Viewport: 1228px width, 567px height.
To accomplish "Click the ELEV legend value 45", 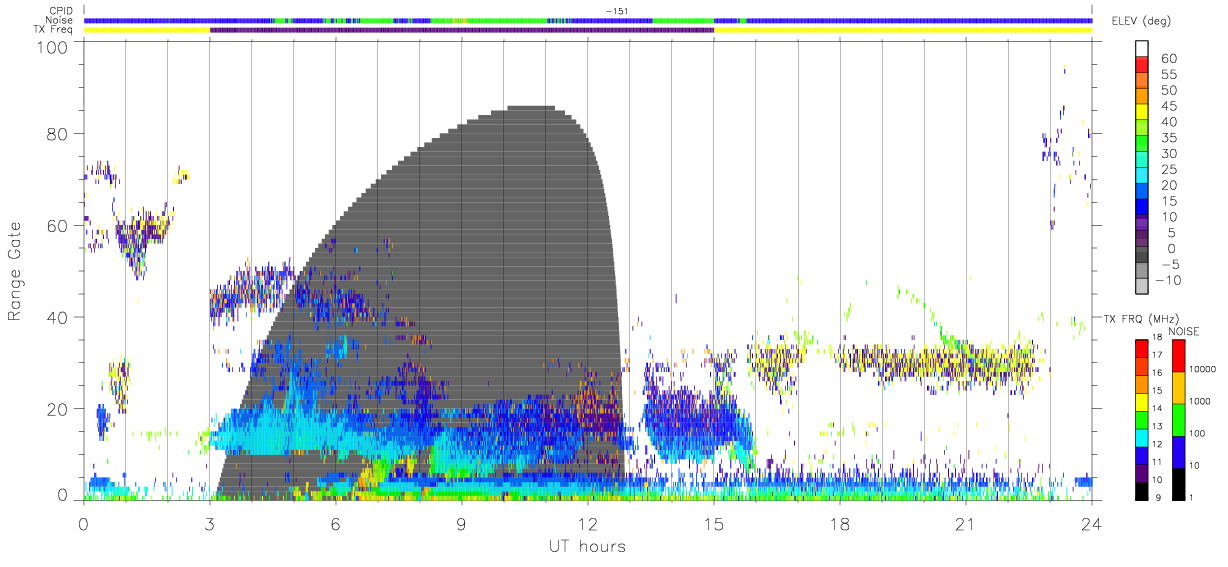I will (x=1167, y=107).
